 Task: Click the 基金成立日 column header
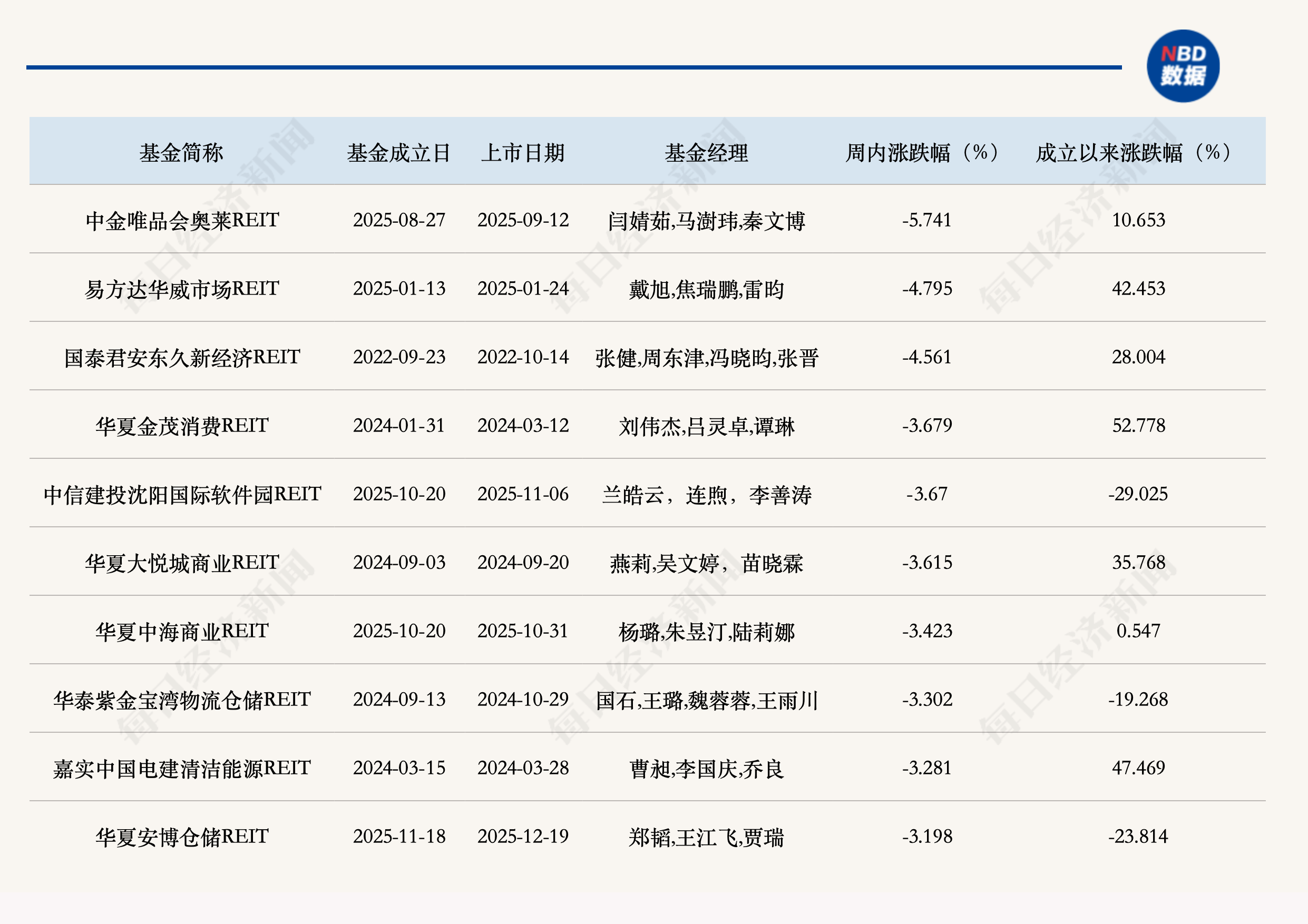point(399,153)
